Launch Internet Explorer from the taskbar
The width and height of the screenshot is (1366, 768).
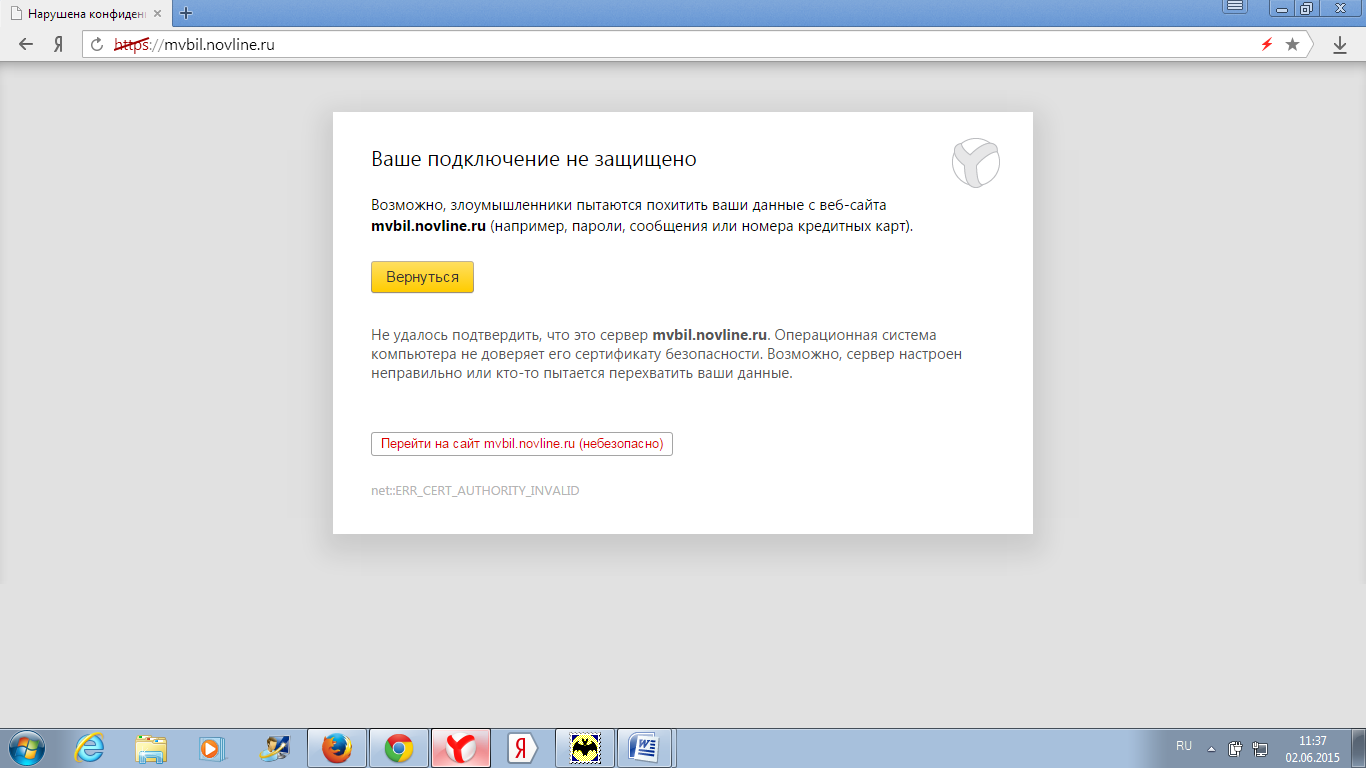(x=89, y=748)
